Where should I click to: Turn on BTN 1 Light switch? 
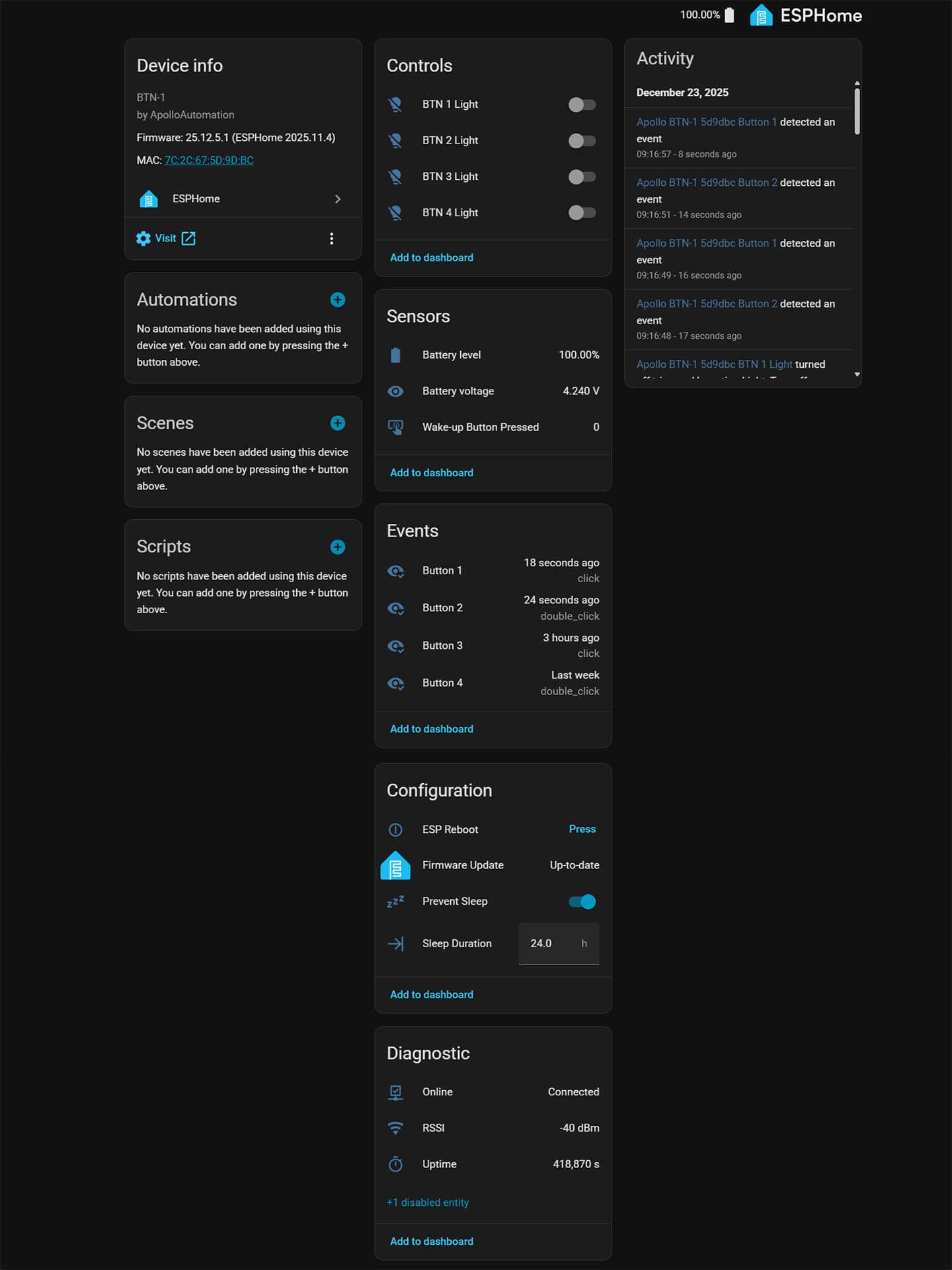(582, 105)
